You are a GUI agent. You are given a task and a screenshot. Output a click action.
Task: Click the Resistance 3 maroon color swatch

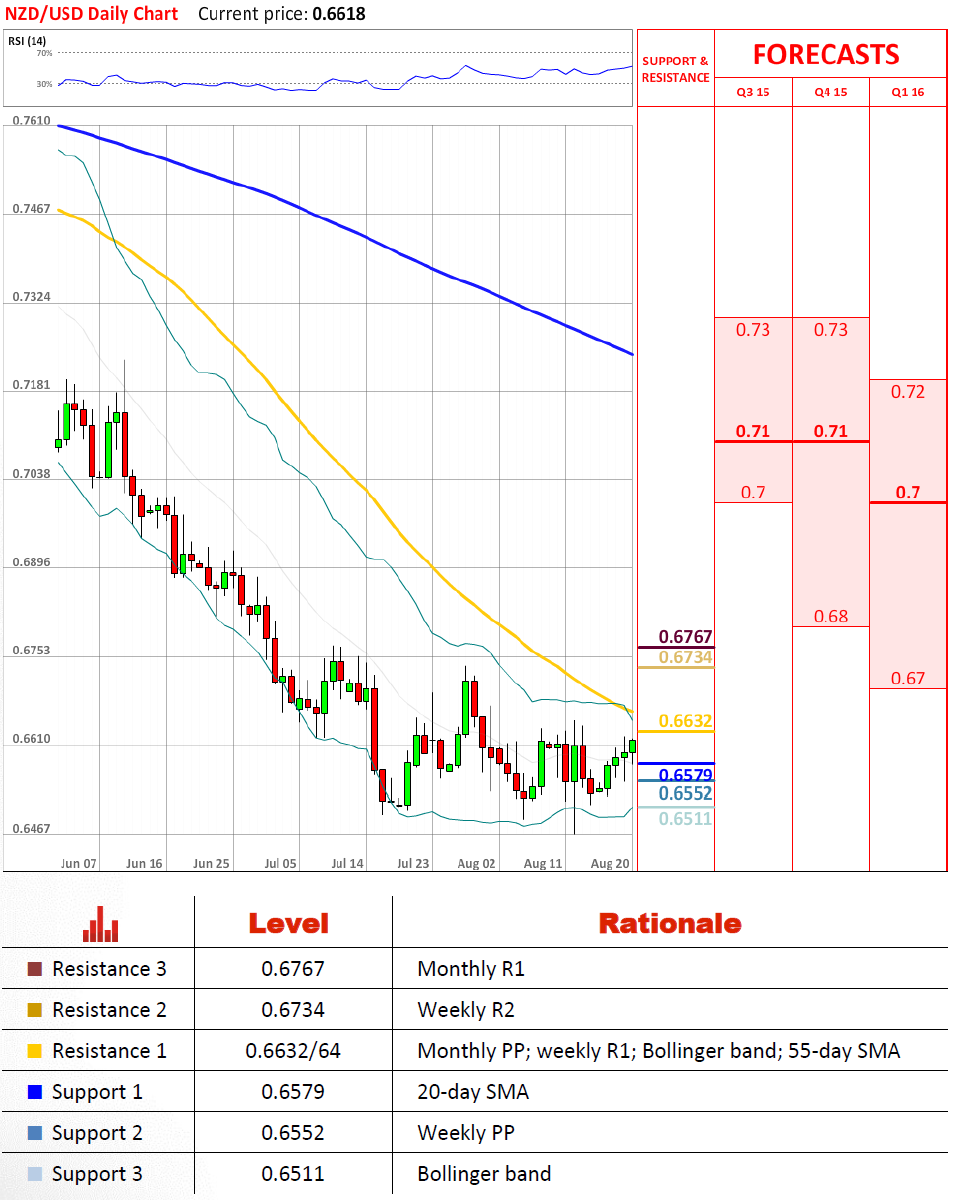35,969
